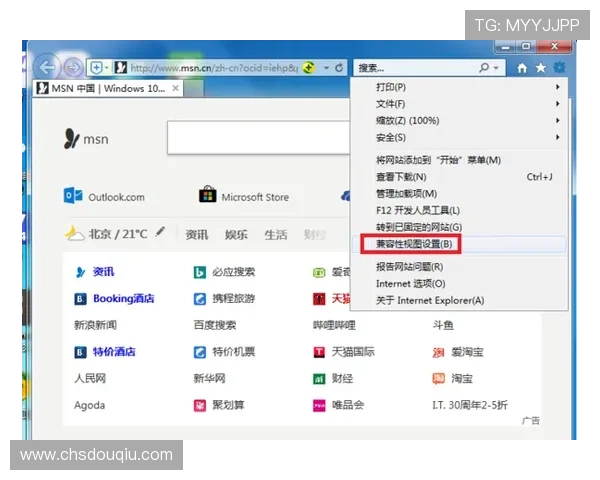Image resolution: width=600 pixels, height=480 pixels.
Task: Expand the 打印(P) submenu arrow
Action: pyautogui.click(x=558, y=87)
